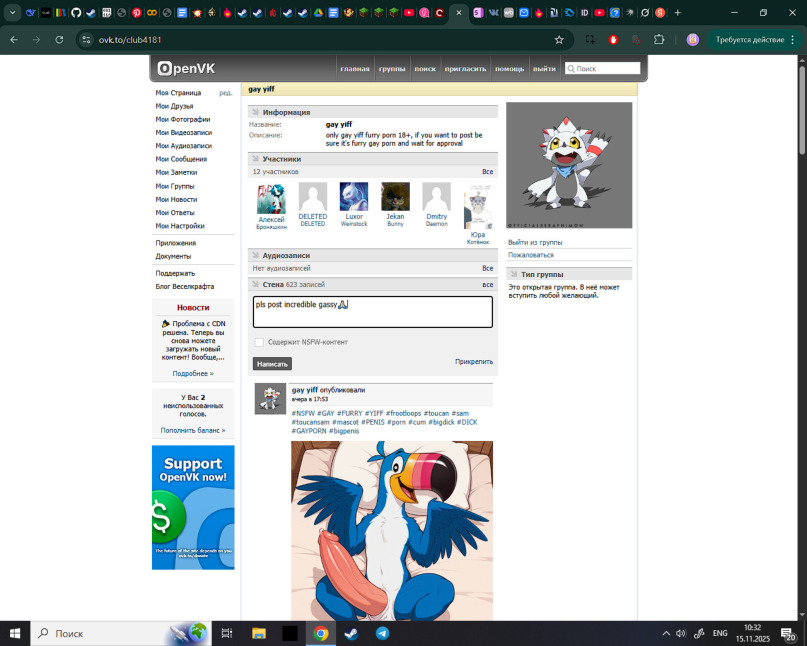Click the 'Требуется действие' button

coord(749,40)
